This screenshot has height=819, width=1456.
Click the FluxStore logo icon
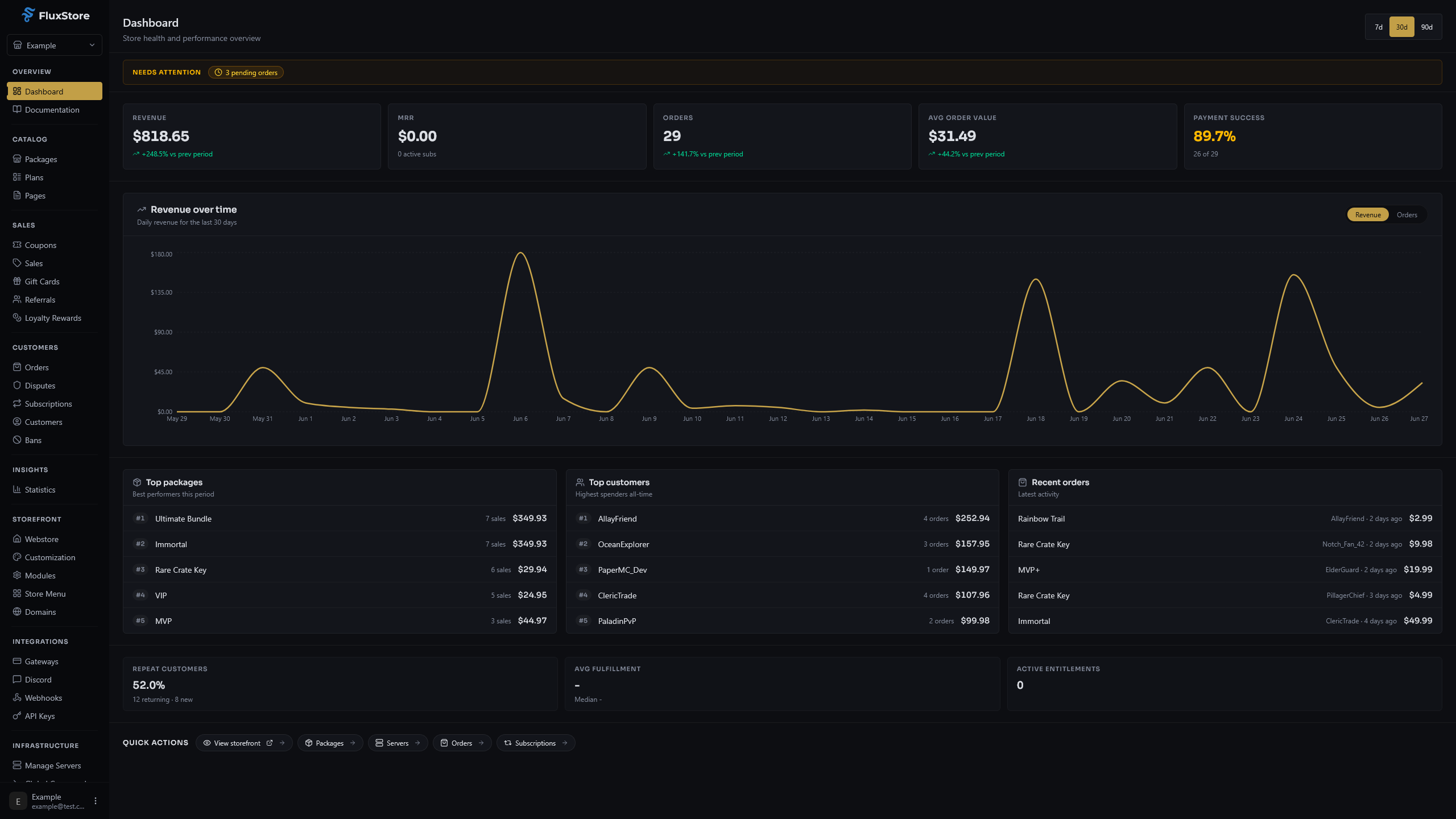(x=28, y=15)
